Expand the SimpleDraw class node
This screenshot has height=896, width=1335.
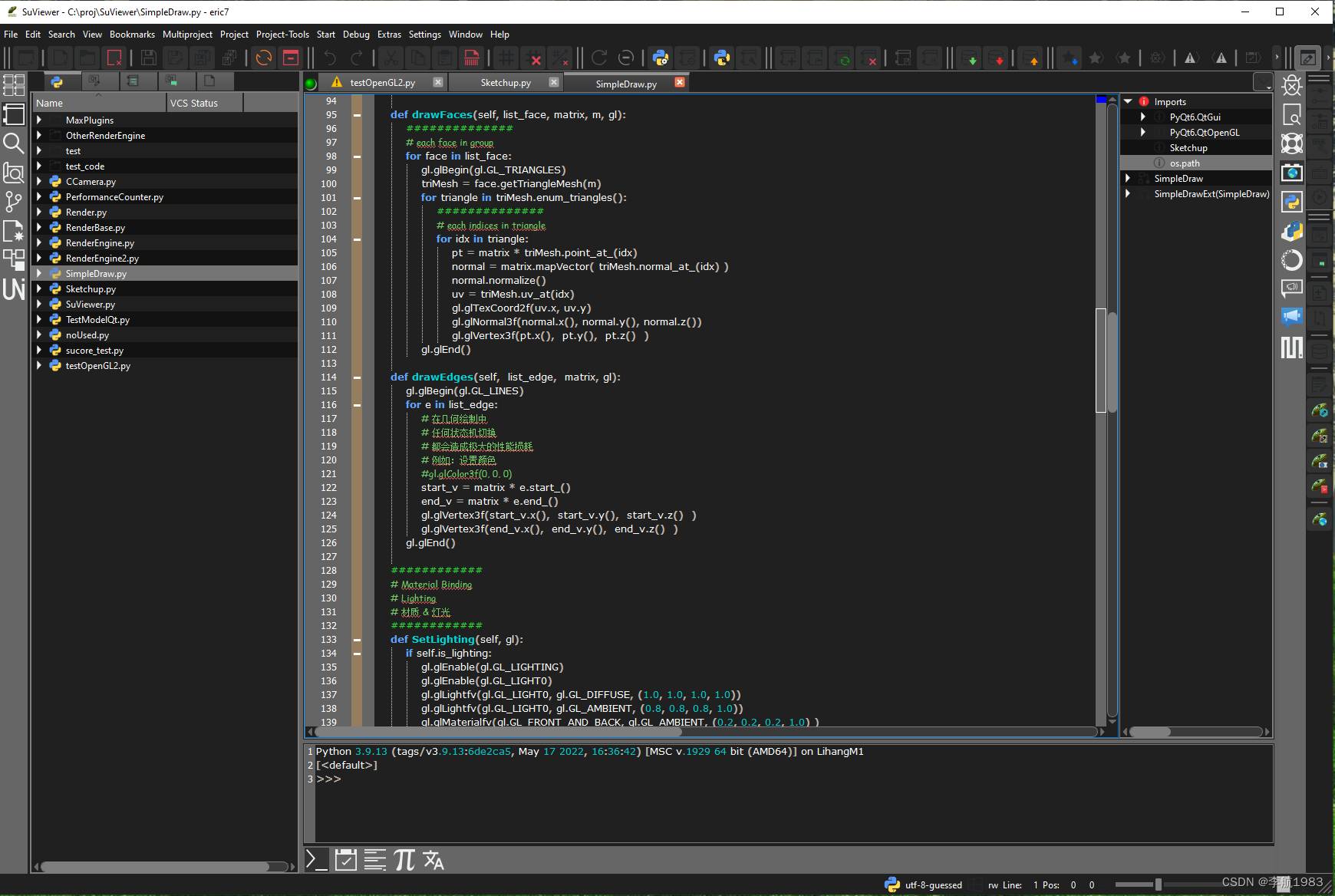point(1128,178)
